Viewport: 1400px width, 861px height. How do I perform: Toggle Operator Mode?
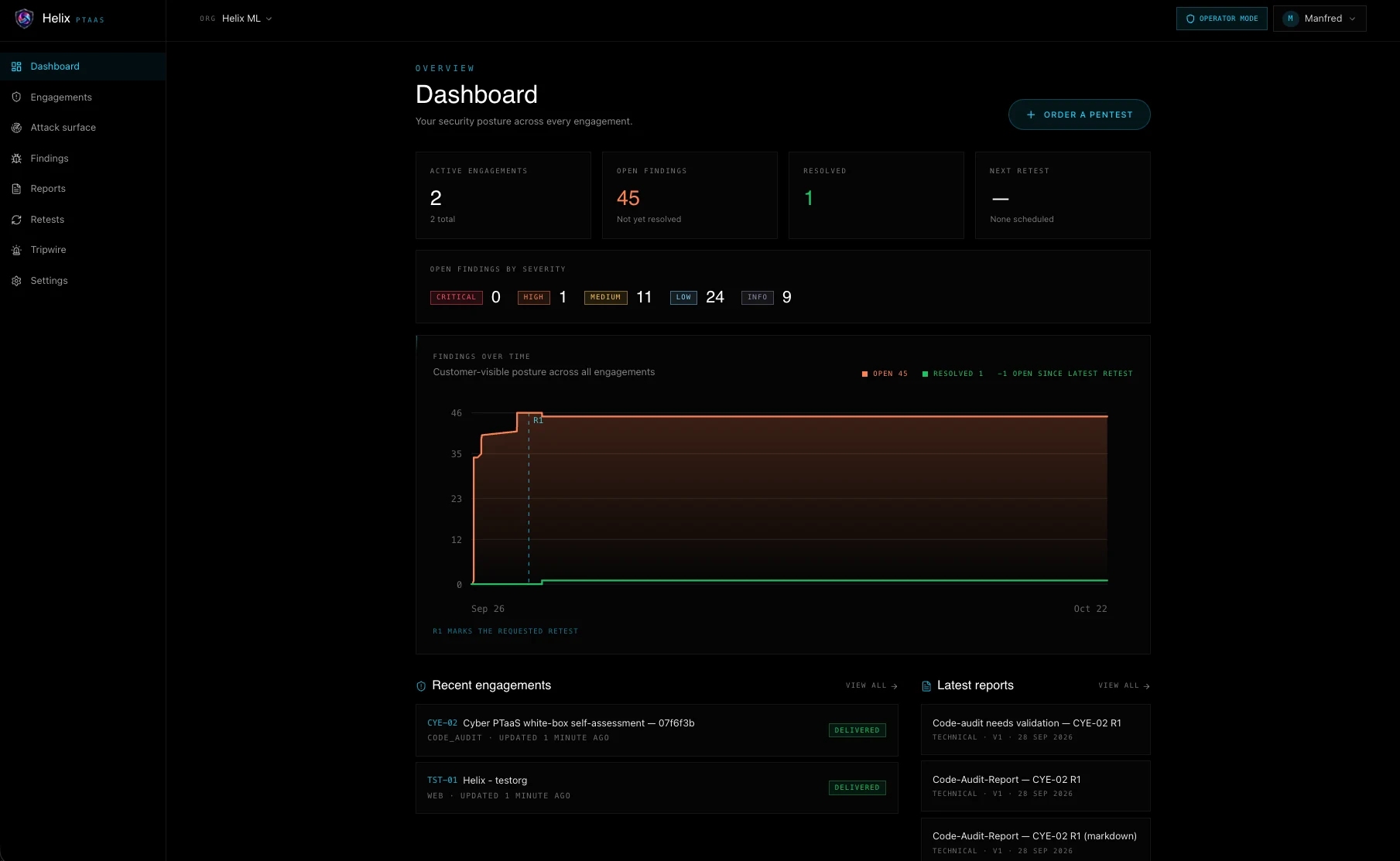pyautogui.click(x=1221, y=19)
